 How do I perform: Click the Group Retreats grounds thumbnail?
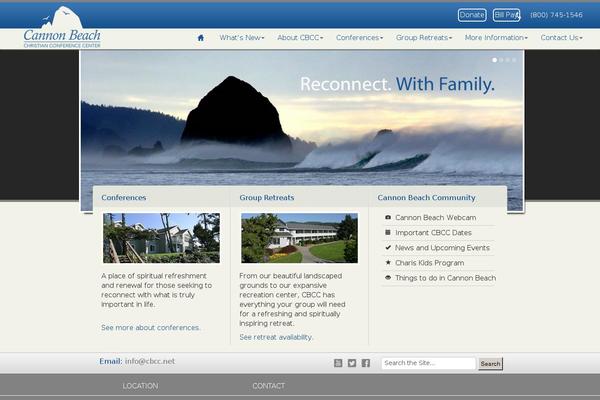click(300, 238)
